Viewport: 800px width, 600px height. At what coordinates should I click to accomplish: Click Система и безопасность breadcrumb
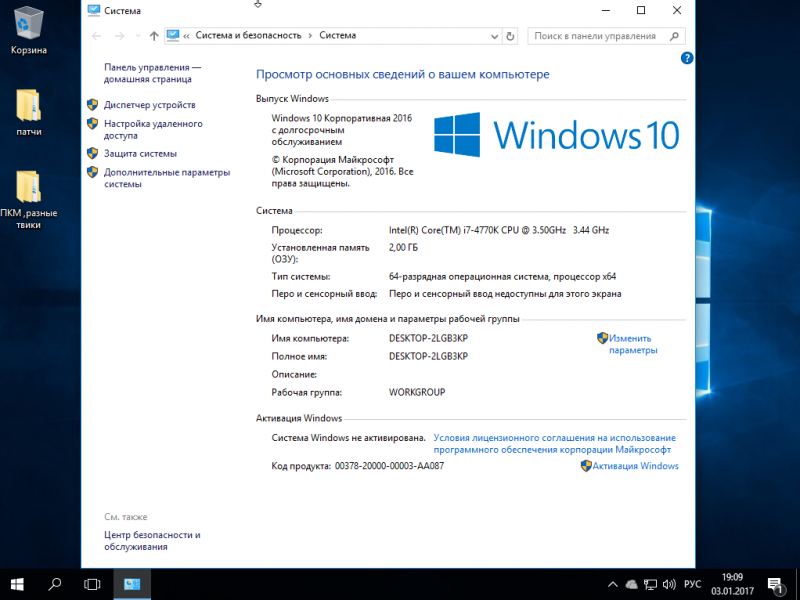coord(248,36)
